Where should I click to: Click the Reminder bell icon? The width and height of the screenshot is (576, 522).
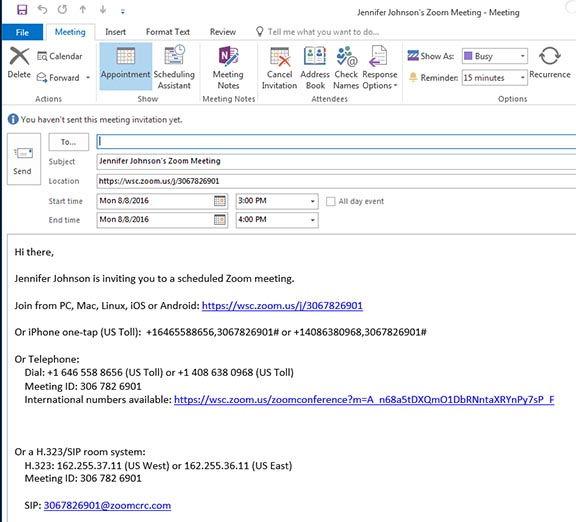(x=413, y=78)
